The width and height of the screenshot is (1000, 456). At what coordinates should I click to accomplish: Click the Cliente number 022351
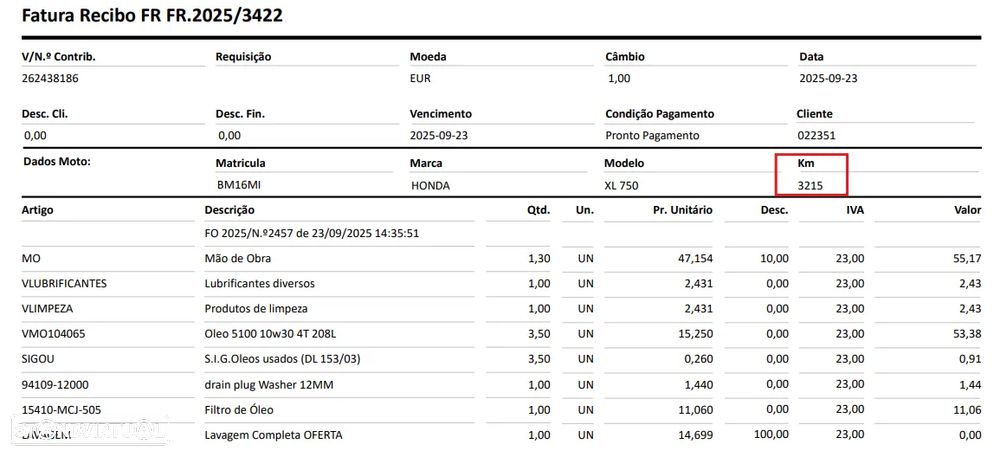coord(815,135)
